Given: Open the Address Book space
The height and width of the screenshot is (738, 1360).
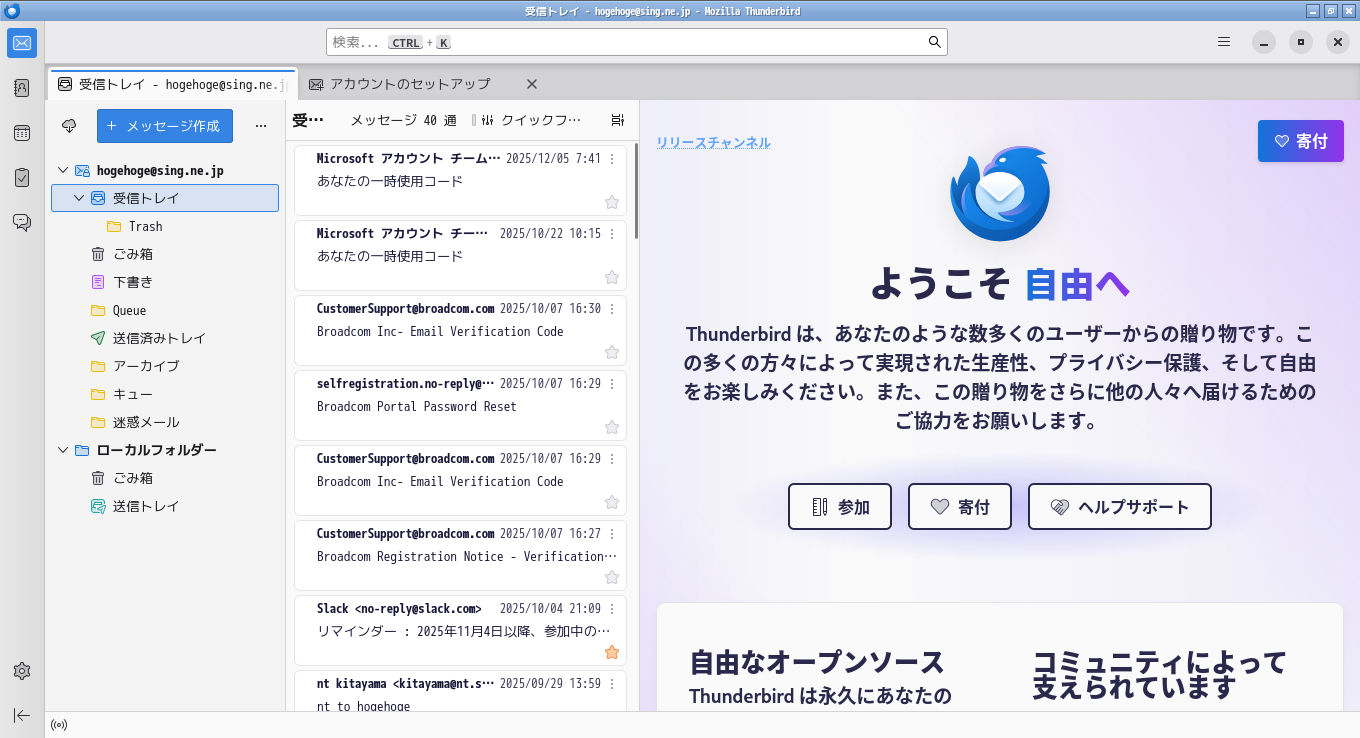Looking at the screenshot, I should (22, 88).
